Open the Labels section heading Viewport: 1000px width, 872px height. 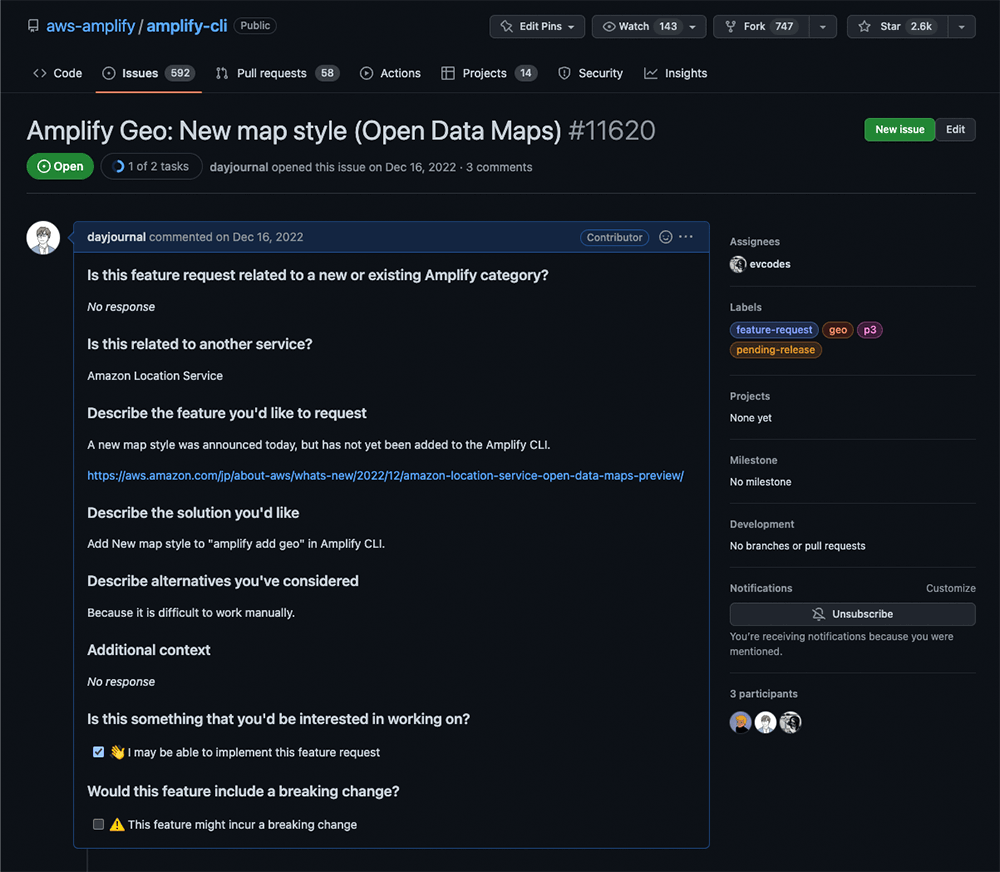click(x=746, y=307)
